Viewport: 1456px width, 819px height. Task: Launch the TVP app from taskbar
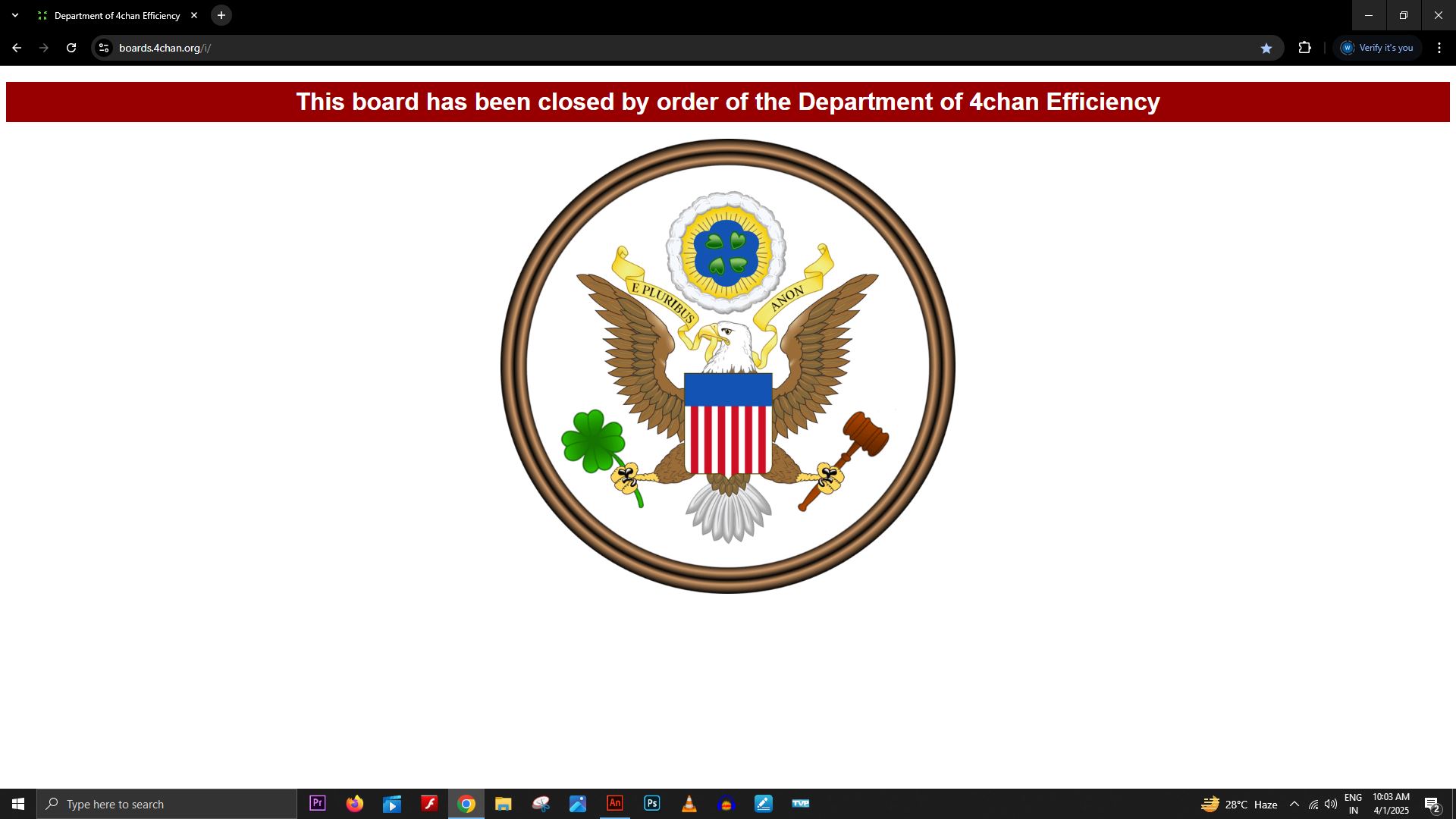tap(801, 803)
